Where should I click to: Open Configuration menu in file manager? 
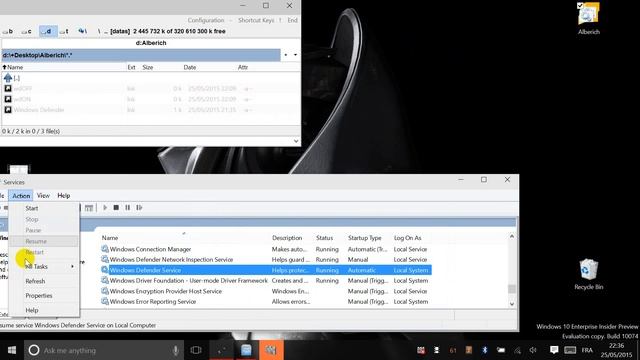point(206,20)
